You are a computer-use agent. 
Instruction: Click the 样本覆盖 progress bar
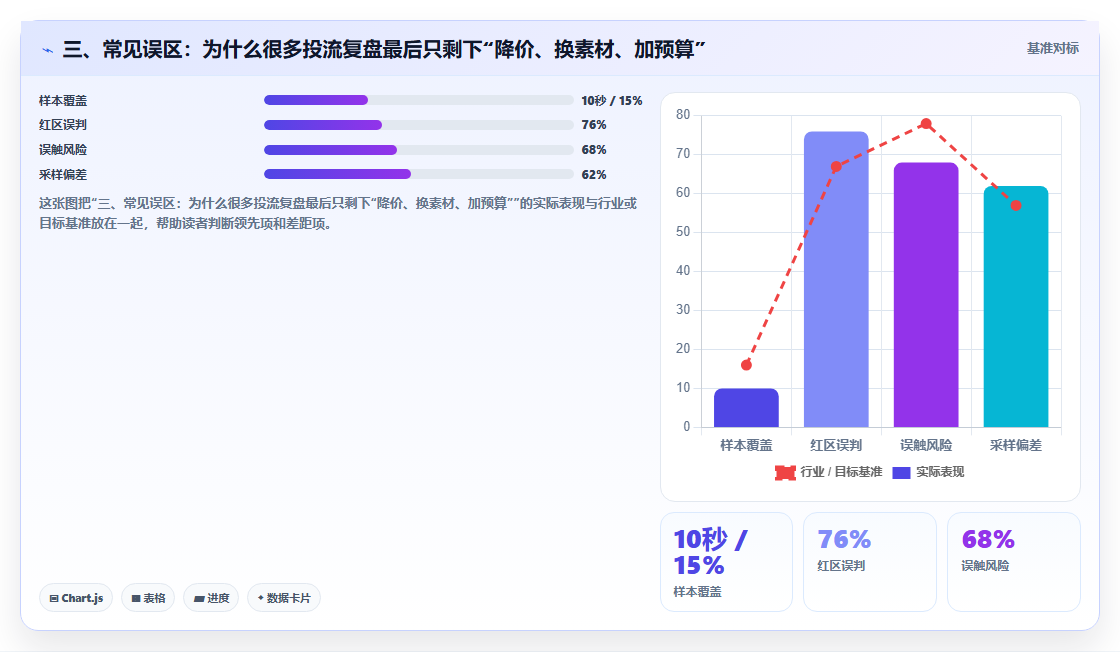coord(419,100)
